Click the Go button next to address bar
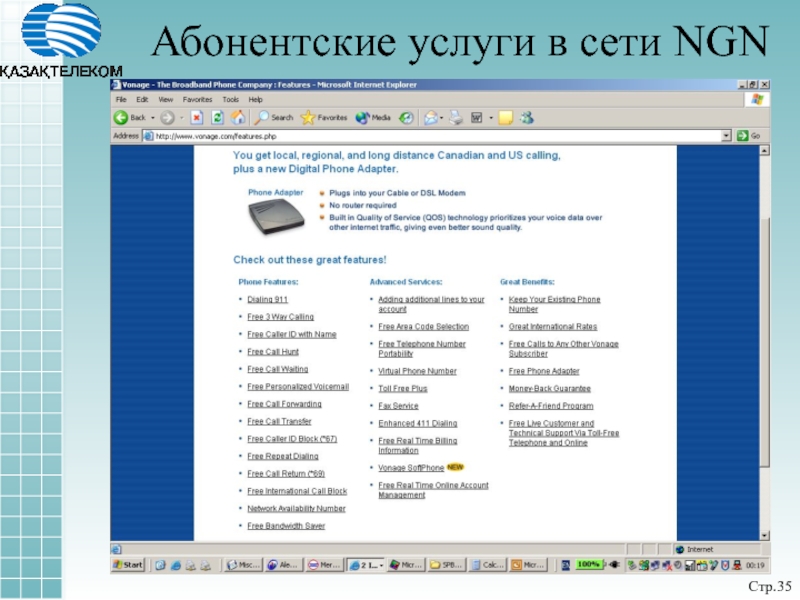The width and height of the screenshot is (800, 600). tap(748, 136)
